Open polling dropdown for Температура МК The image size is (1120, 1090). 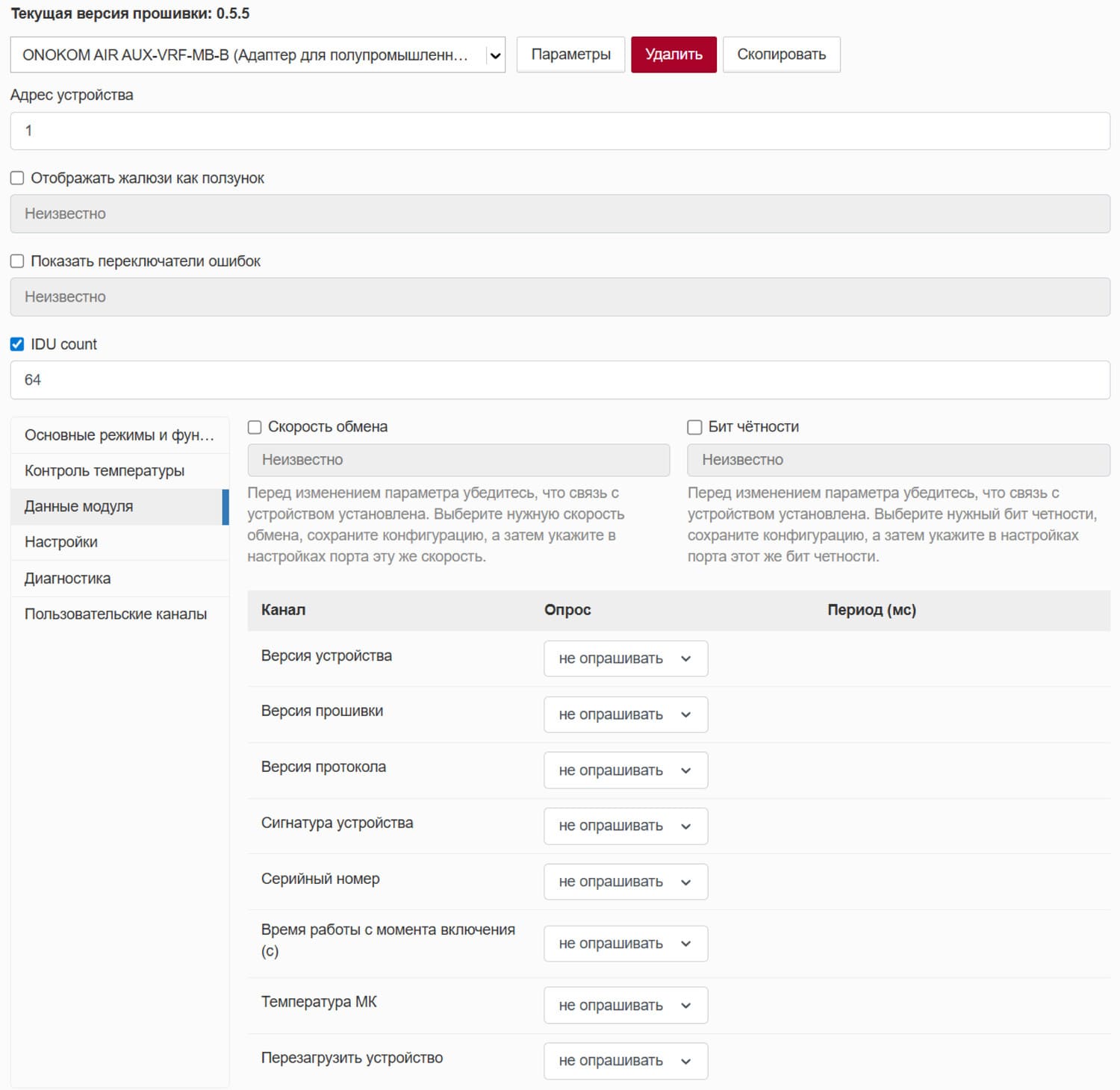pyautogui.click(x=625, y=1006)
